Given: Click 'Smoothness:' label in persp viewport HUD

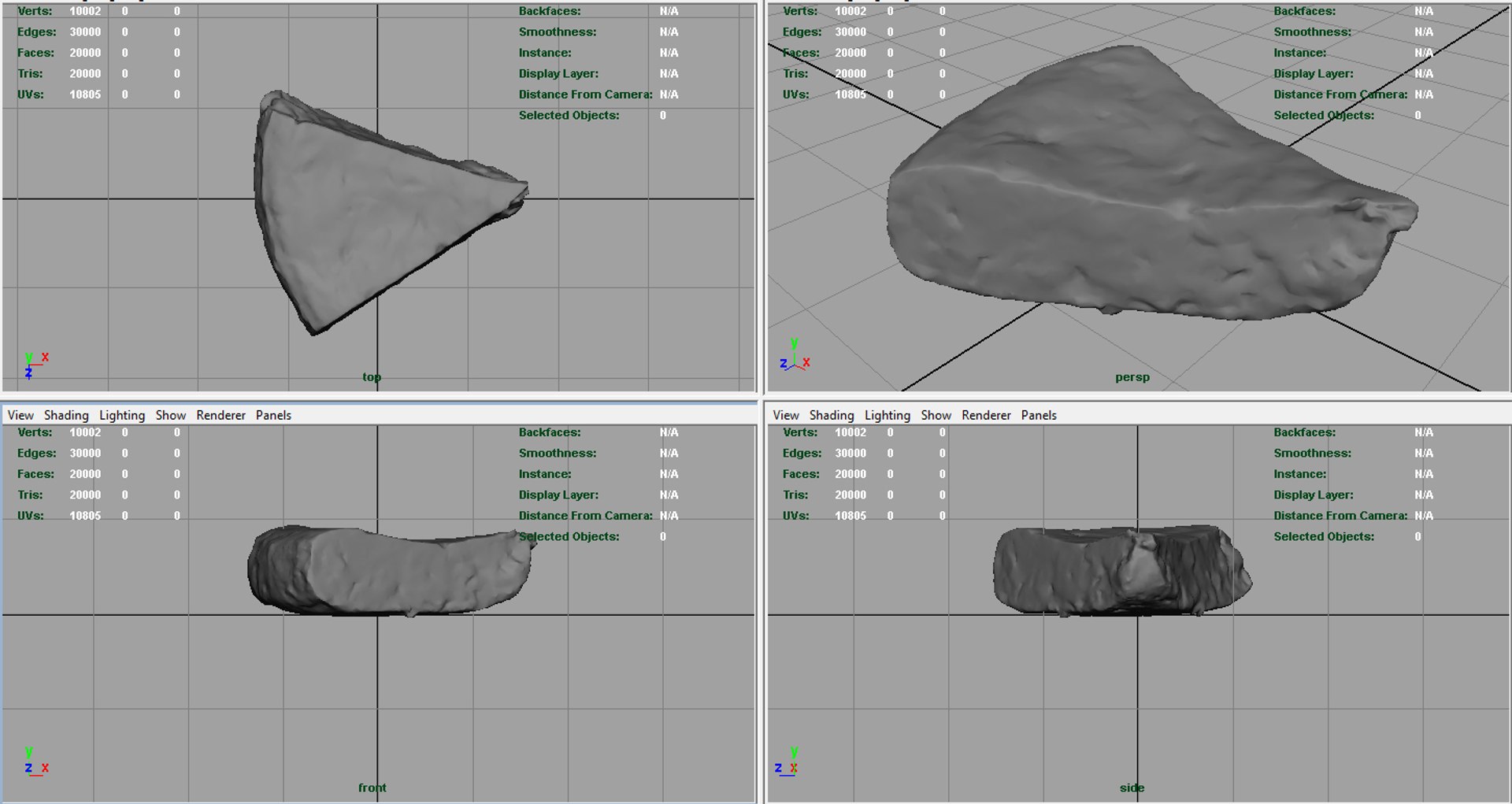Looking at the screenshot, I should pos(1313,32).
